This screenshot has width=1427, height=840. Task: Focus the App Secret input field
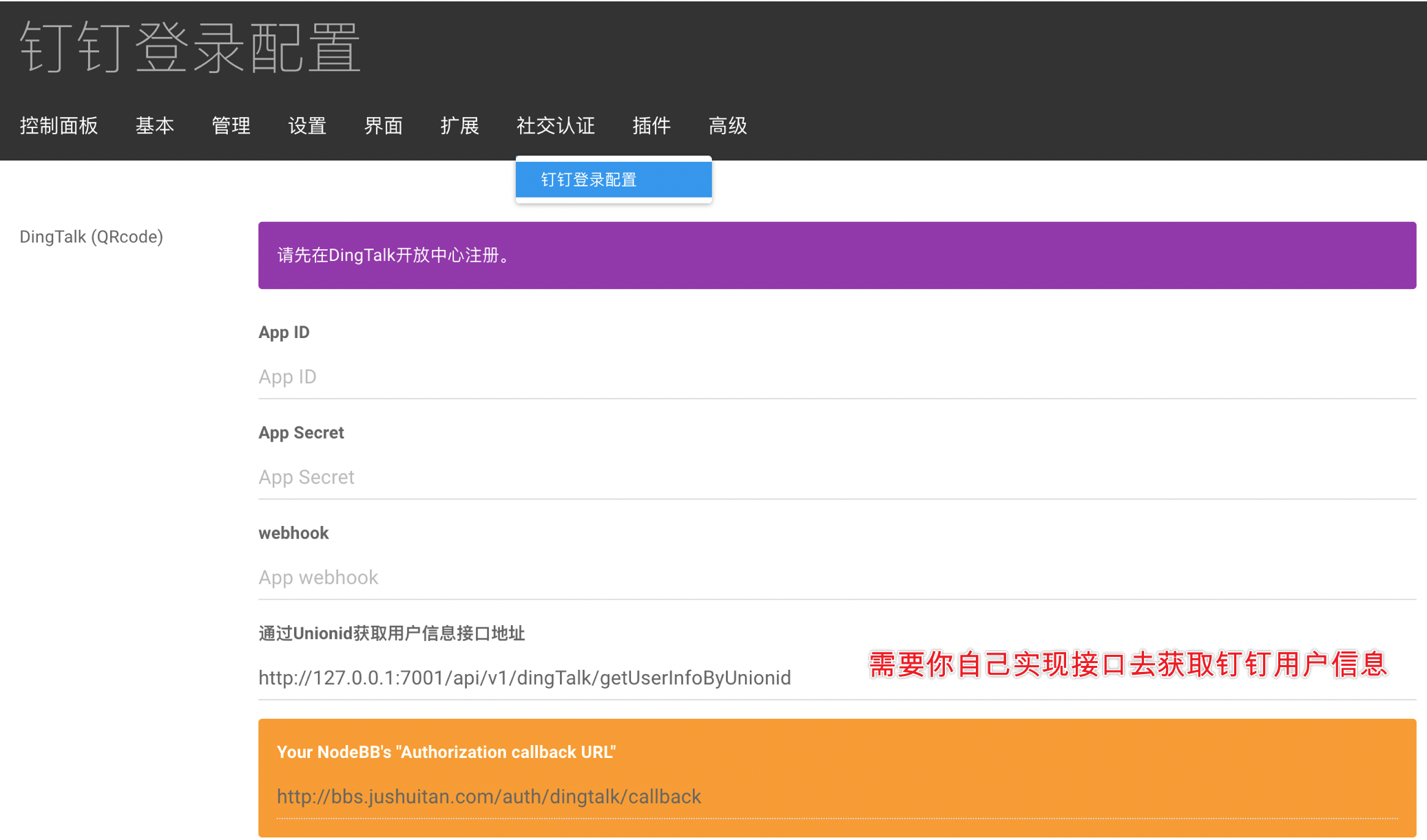pos(836,477)
